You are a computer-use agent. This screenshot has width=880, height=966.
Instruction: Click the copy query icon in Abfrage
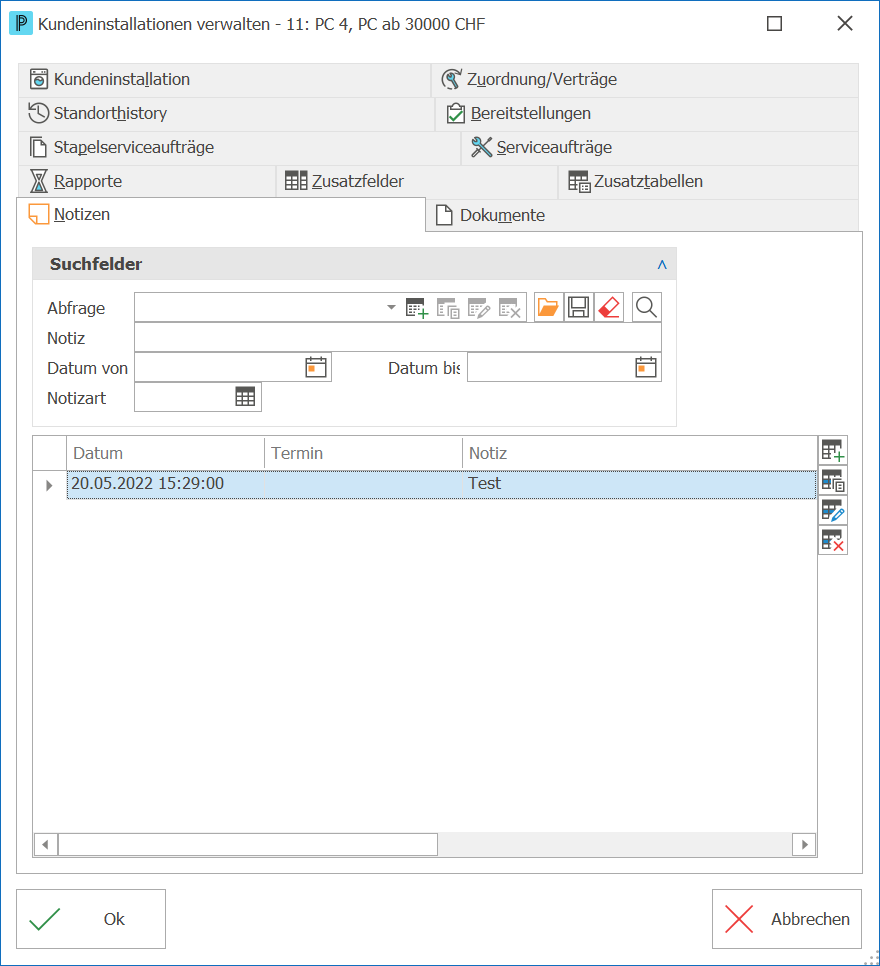click(x=448, y=307)
